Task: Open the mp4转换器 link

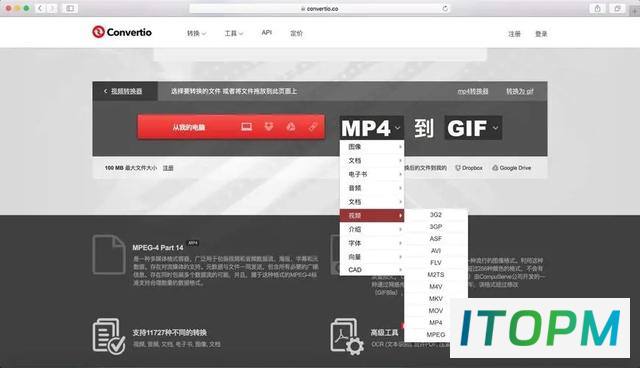Action: click(x=473, y=91)
